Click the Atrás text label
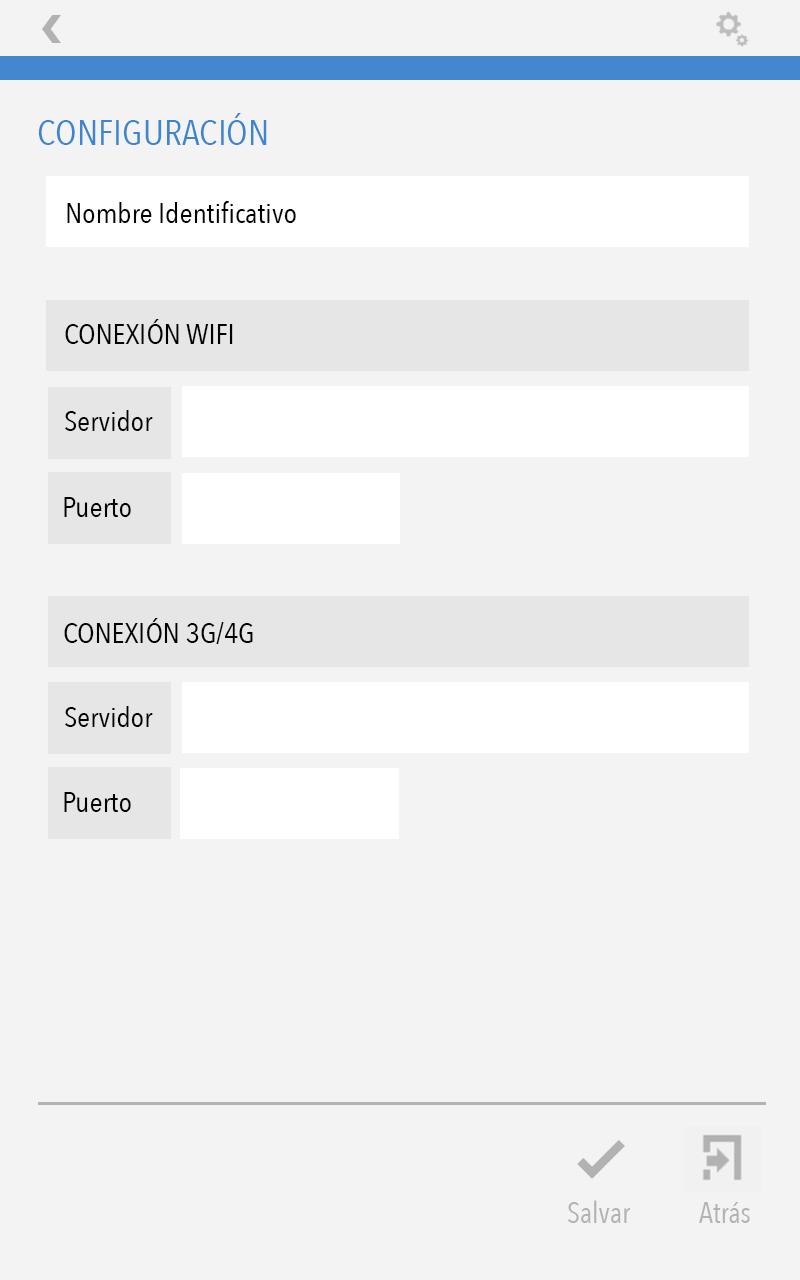The height and width of the screenshot is (1280, 800). (724, 1212)
